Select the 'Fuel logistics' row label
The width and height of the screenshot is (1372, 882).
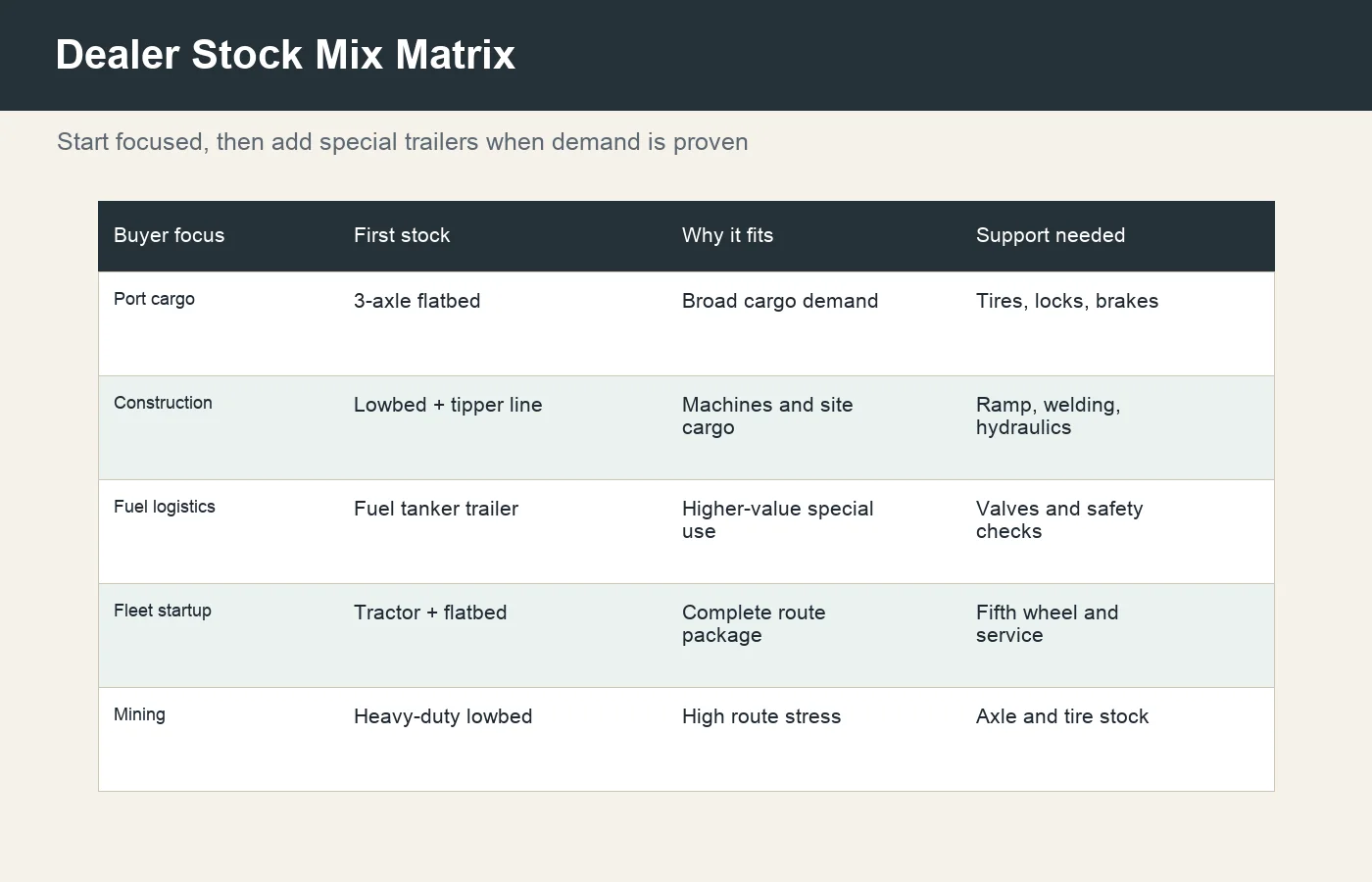[165, 507]
